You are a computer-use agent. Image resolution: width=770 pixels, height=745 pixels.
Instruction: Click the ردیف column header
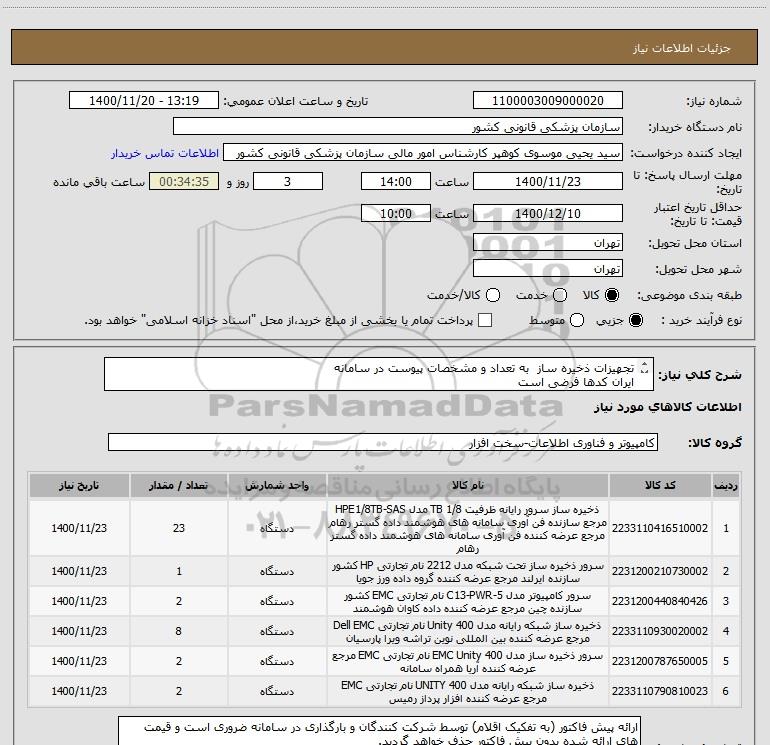(x=726, y=486)
